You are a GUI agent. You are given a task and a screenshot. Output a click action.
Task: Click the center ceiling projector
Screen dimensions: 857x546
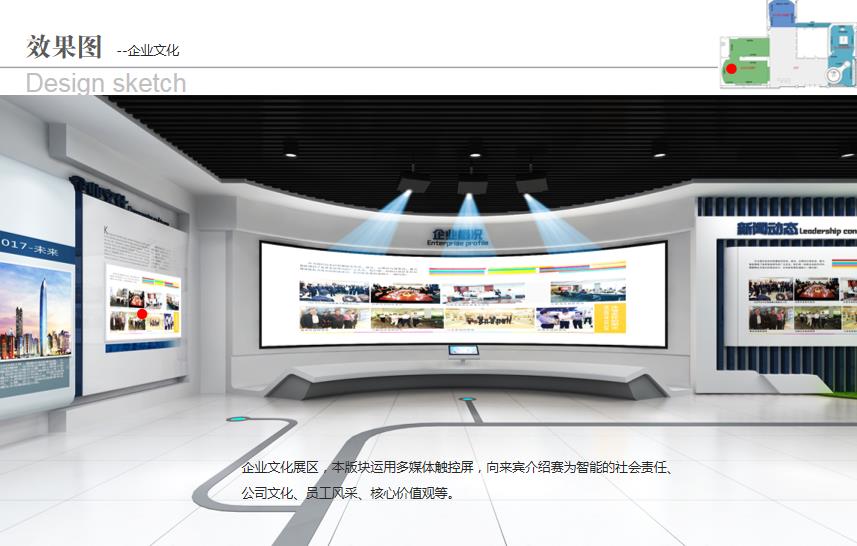coord(472,183)
